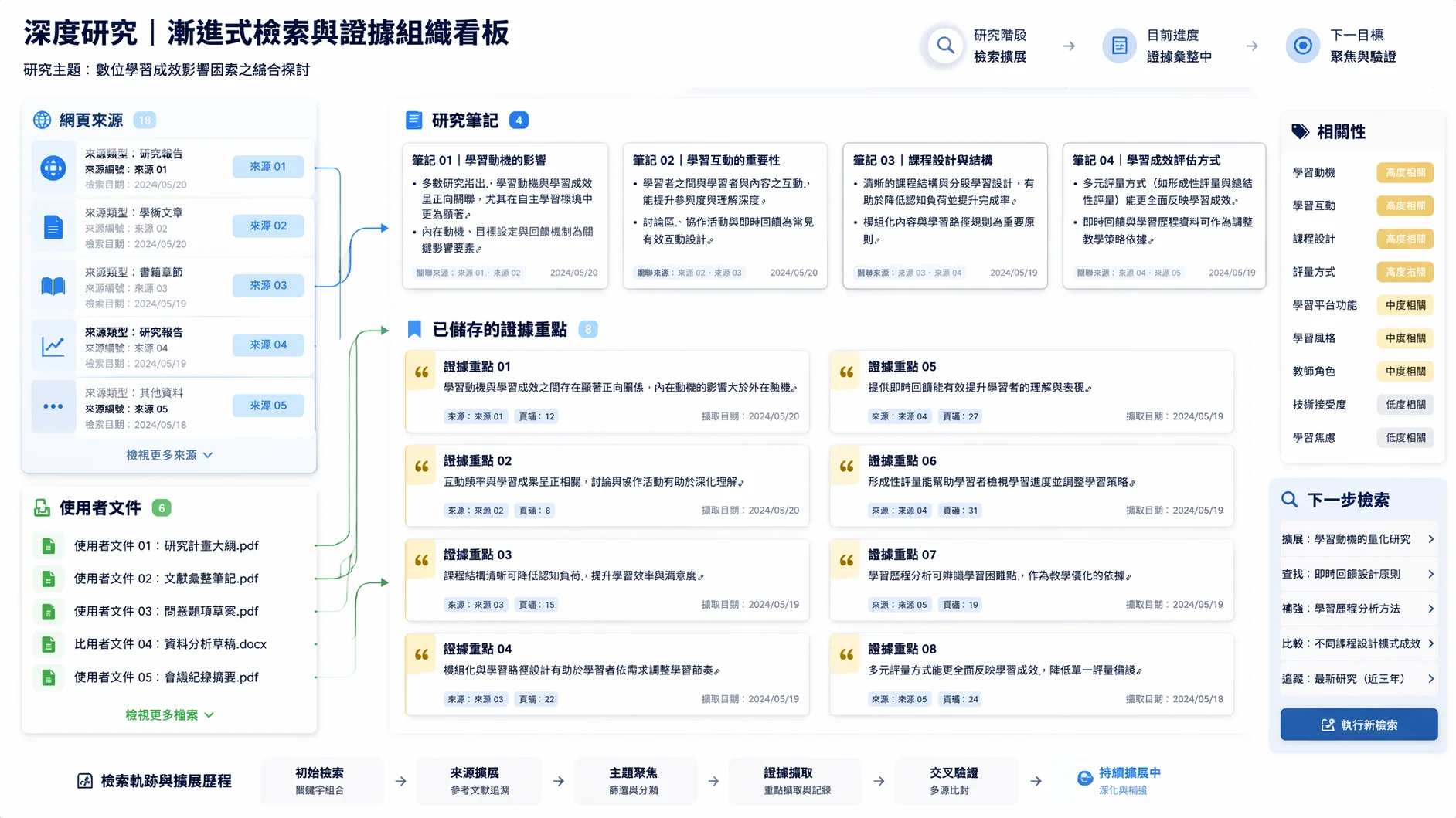Click 中度相關 tag for 教師角色

1405,372
